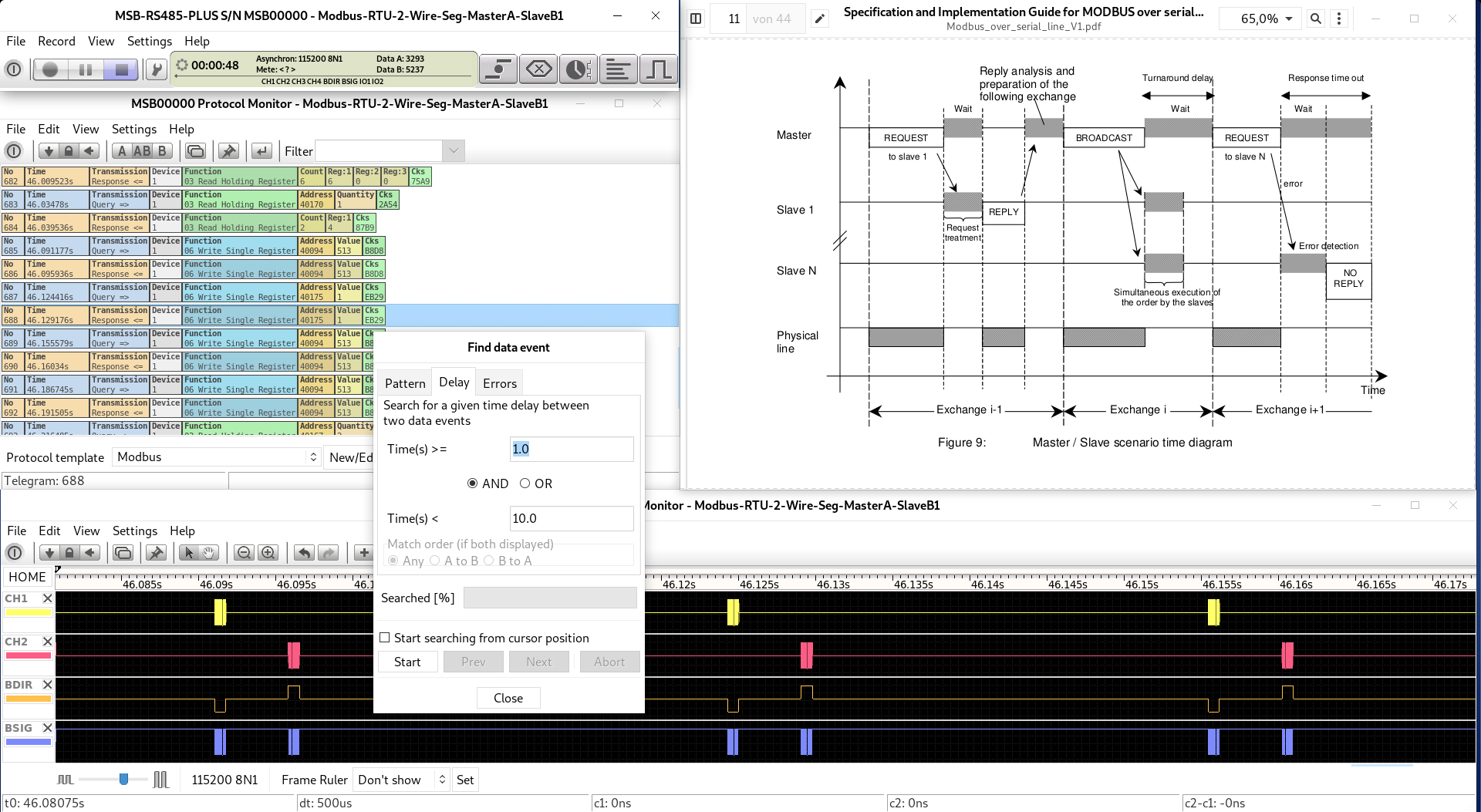Remove the BDIR signal track
Image resolution: width=1481 pixels, height=812 pixels.
(47, 685)
